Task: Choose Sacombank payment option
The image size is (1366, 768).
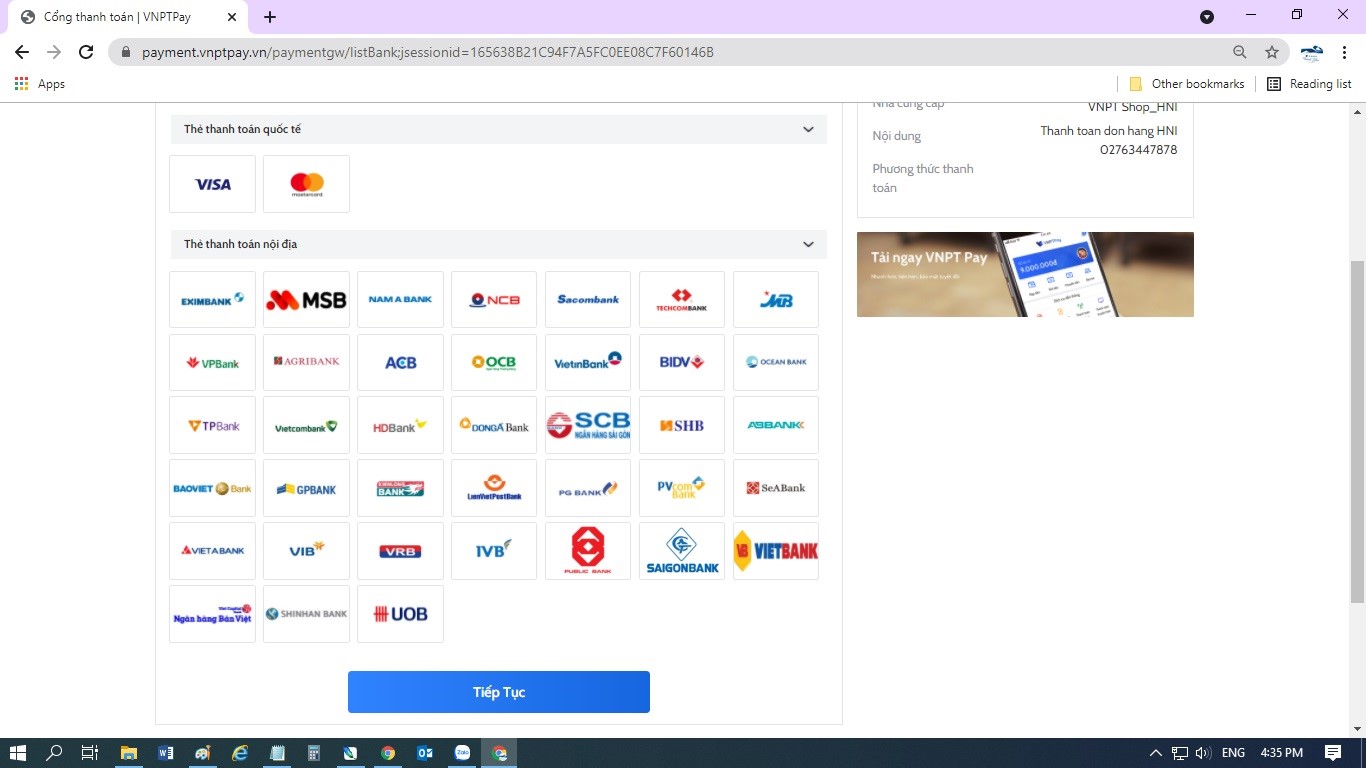Action: pos(587,299)
